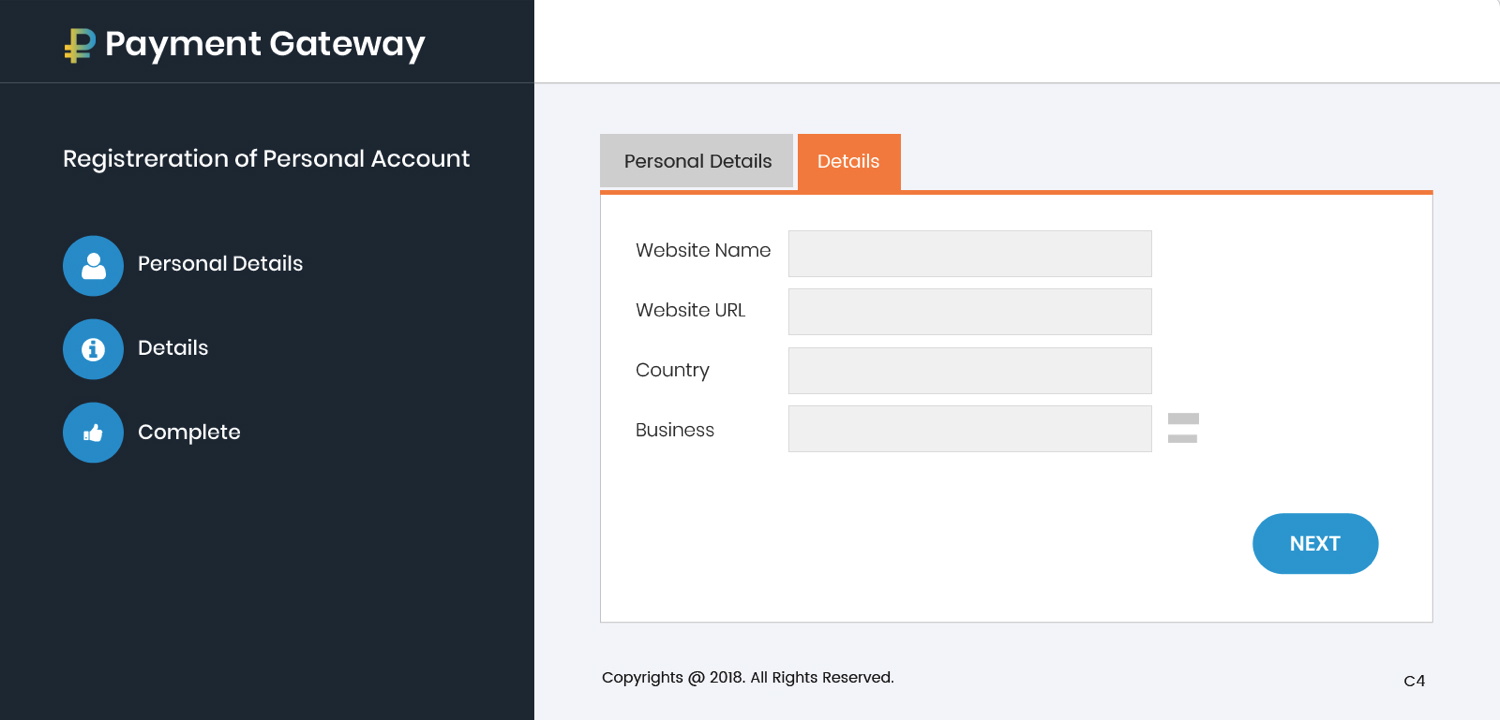
Task: Click the Copyrights 2018 footer text
Action: point(747,678)
